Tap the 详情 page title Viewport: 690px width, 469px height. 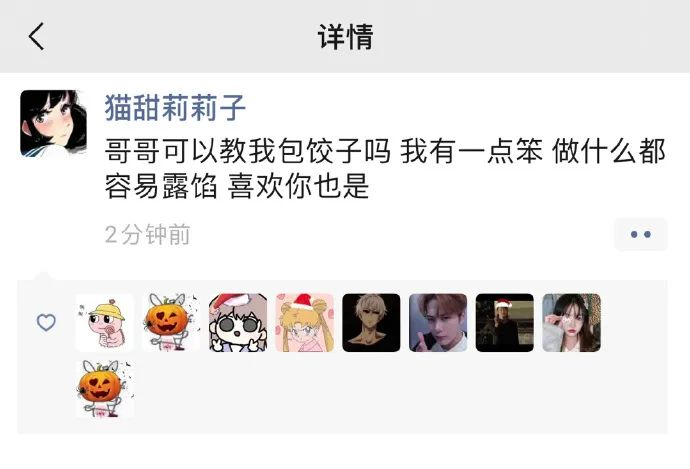coord(345,37)
